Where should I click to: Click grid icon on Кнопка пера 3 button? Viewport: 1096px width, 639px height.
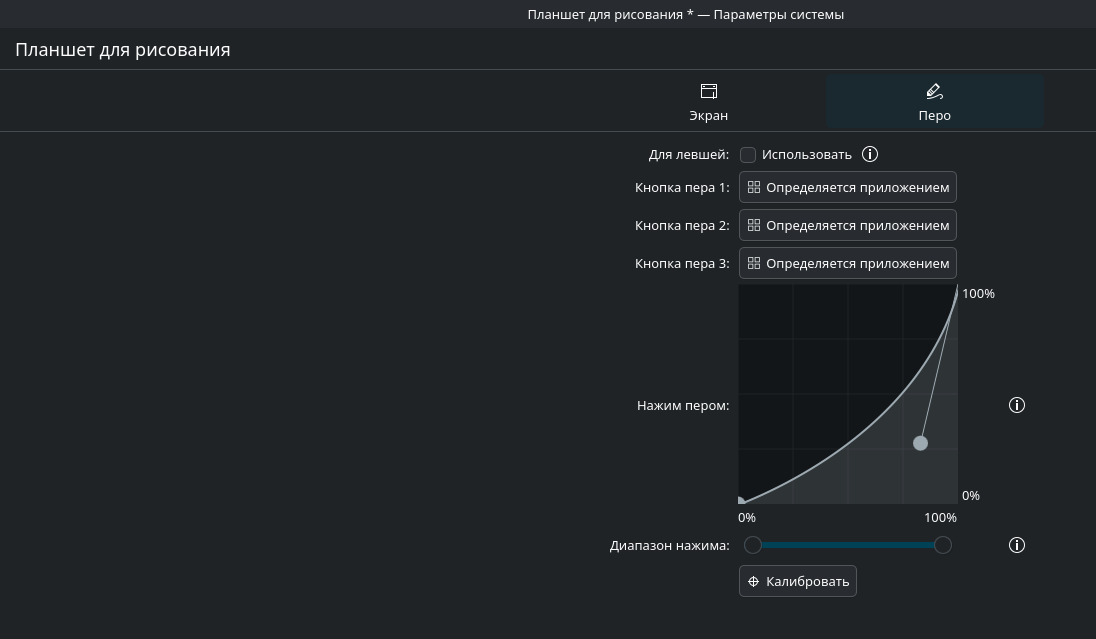754,263
